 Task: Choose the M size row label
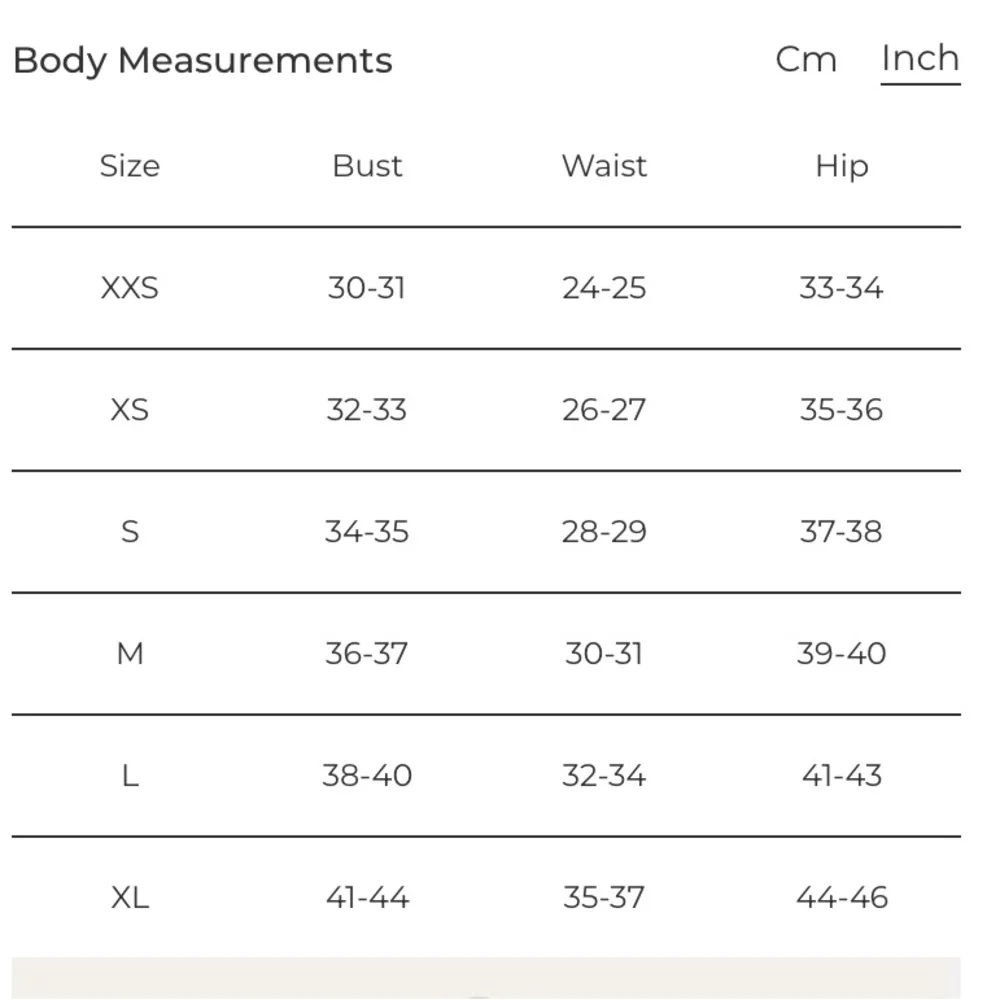[129, 654]
